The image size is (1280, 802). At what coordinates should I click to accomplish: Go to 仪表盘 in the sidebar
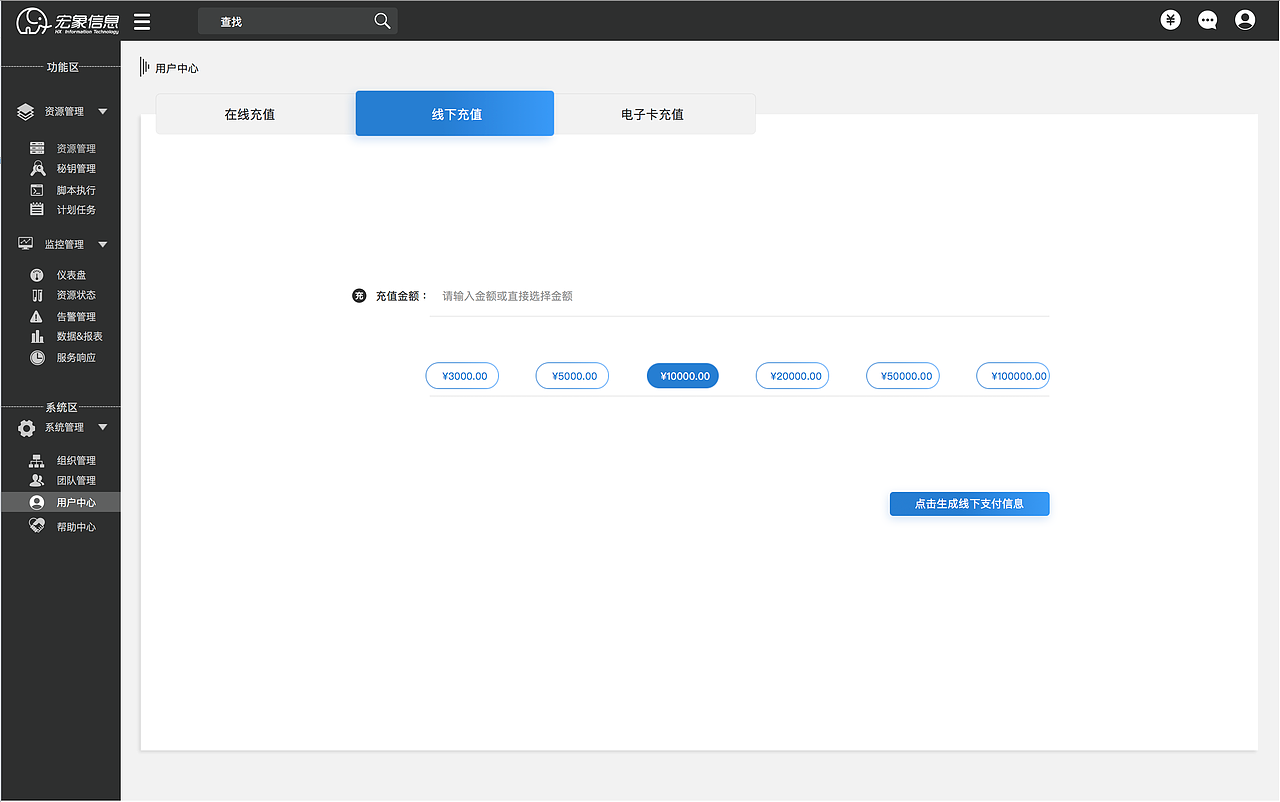coord(71,275)
